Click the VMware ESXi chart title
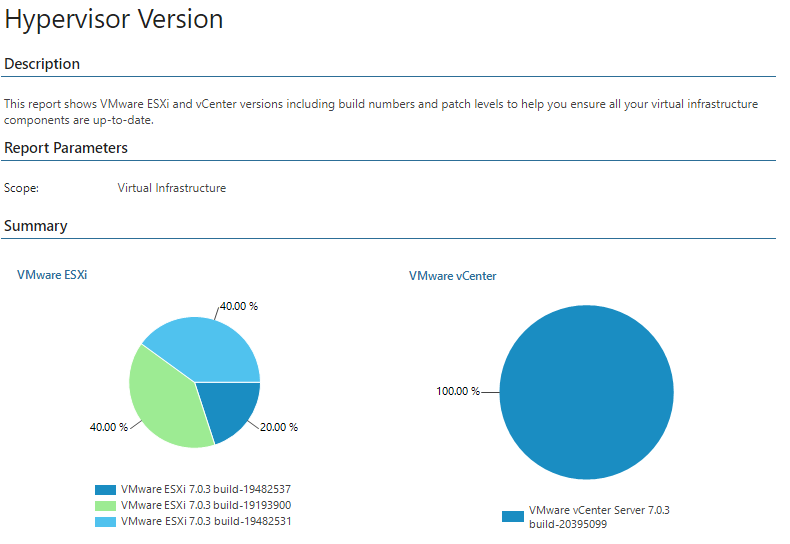 tap(52, 275)
